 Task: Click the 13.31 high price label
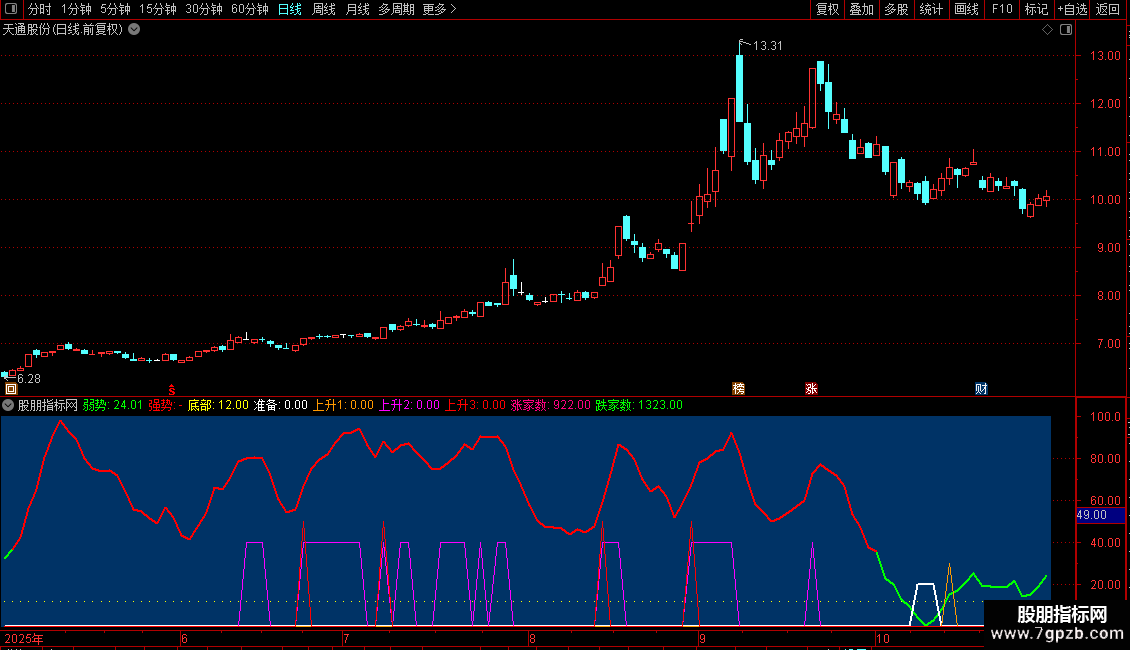767,46
